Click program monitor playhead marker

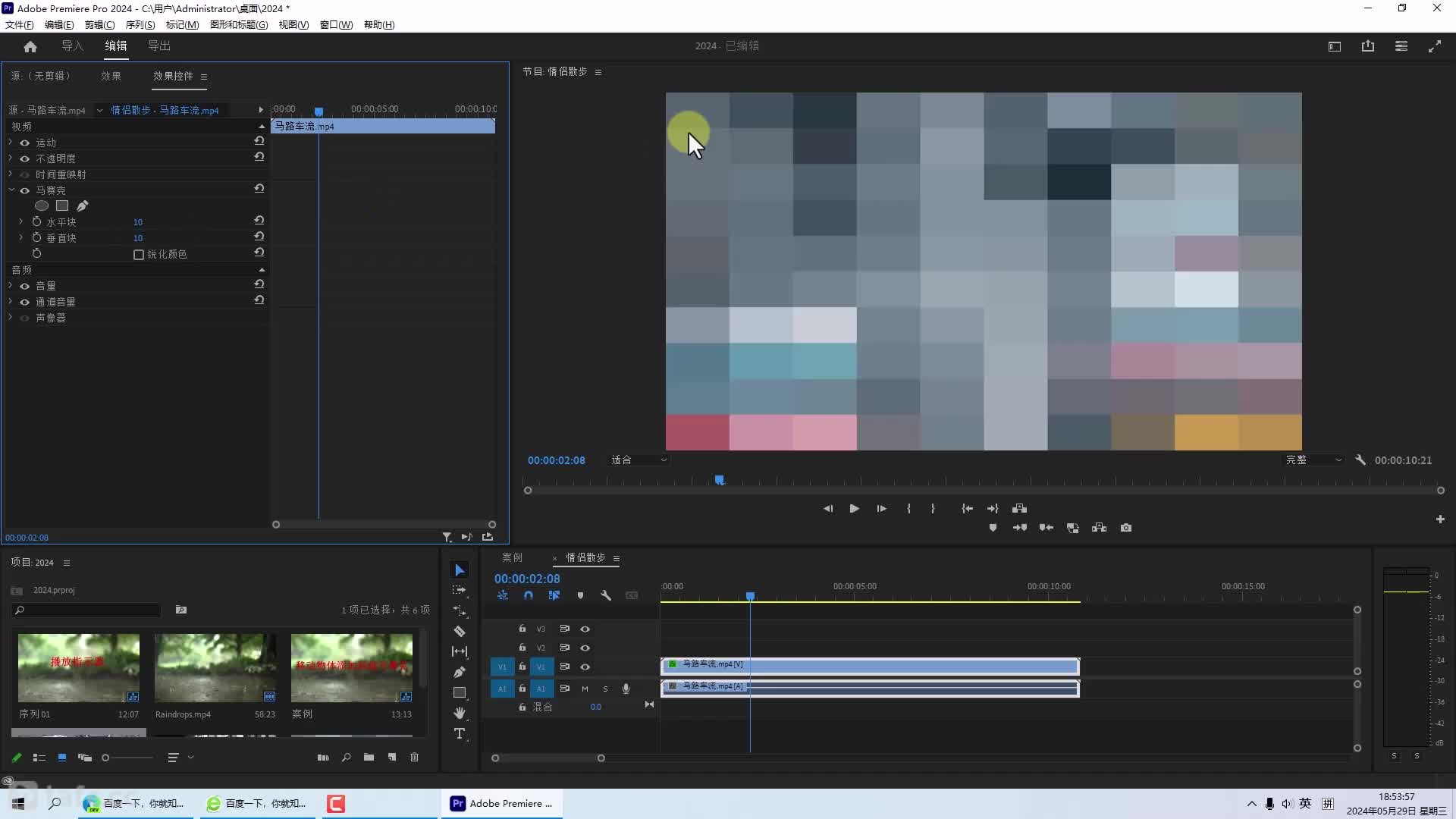pyautogui.click(x=720, y=480)
